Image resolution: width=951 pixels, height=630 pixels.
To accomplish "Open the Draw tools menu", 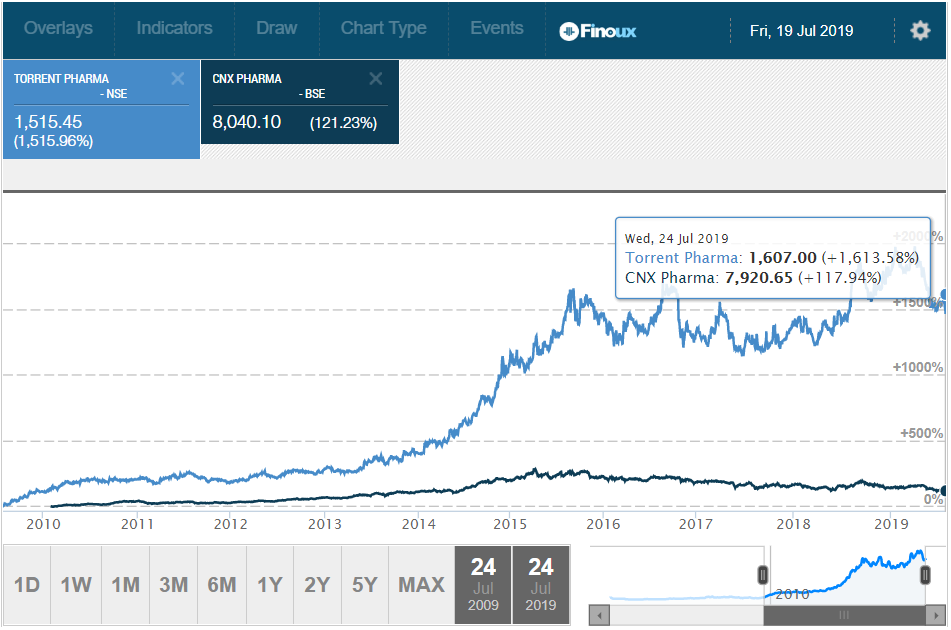I will point(276,28).
